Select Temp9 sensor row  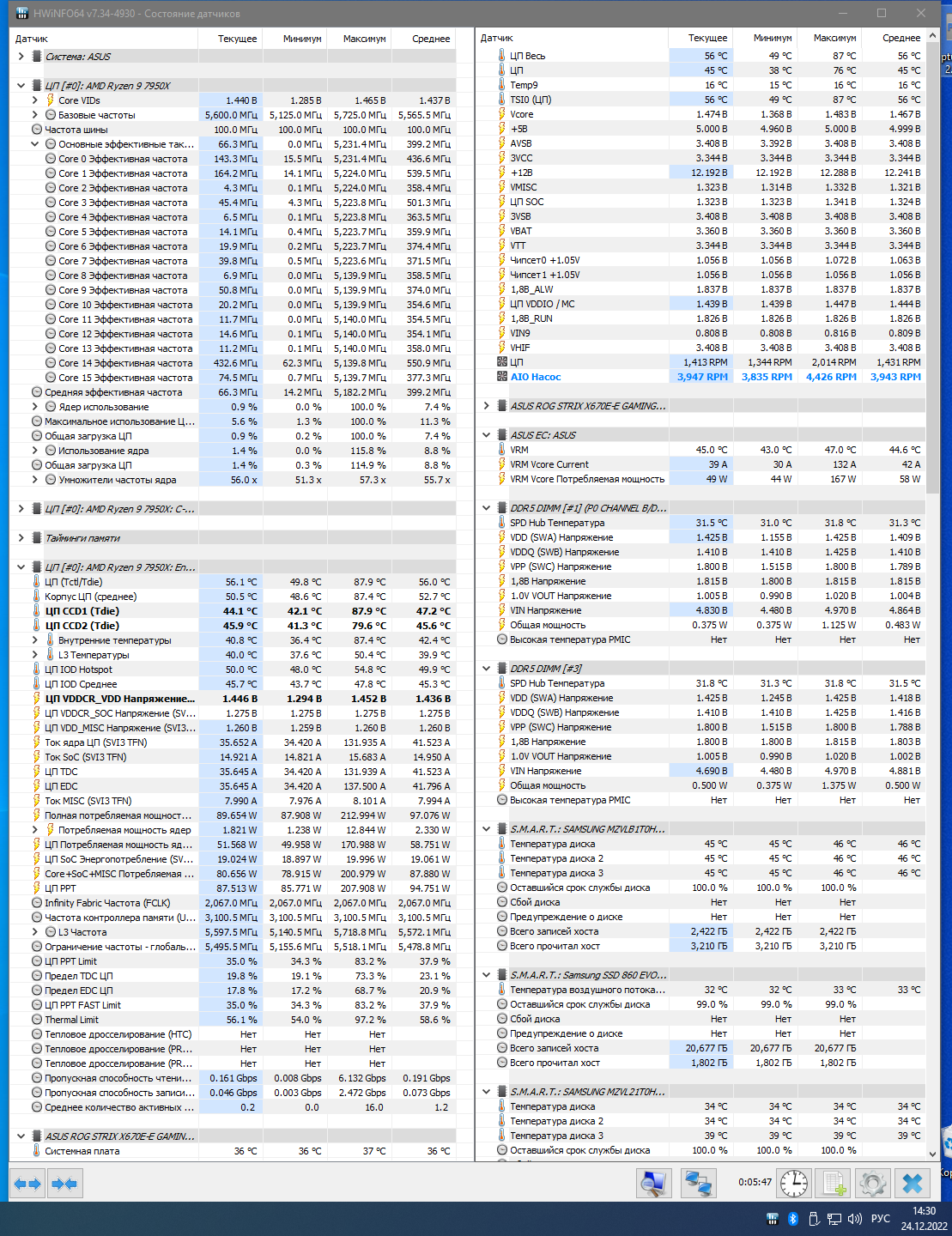click(700, 85)
